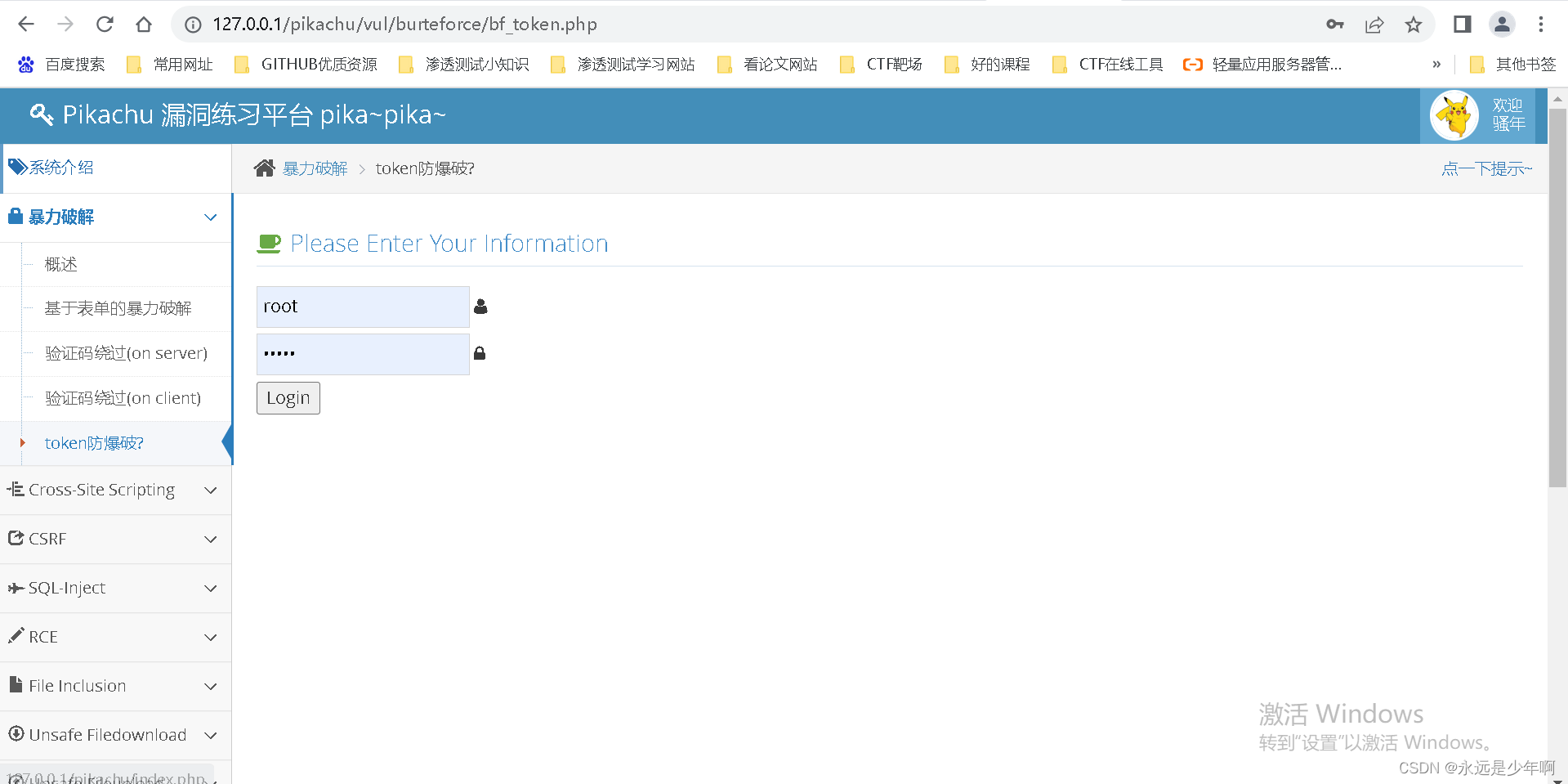The height and width of the screenshot is (784, 1568).
Task: Click the user icon beside username field
Action: (x=480, y=307)
